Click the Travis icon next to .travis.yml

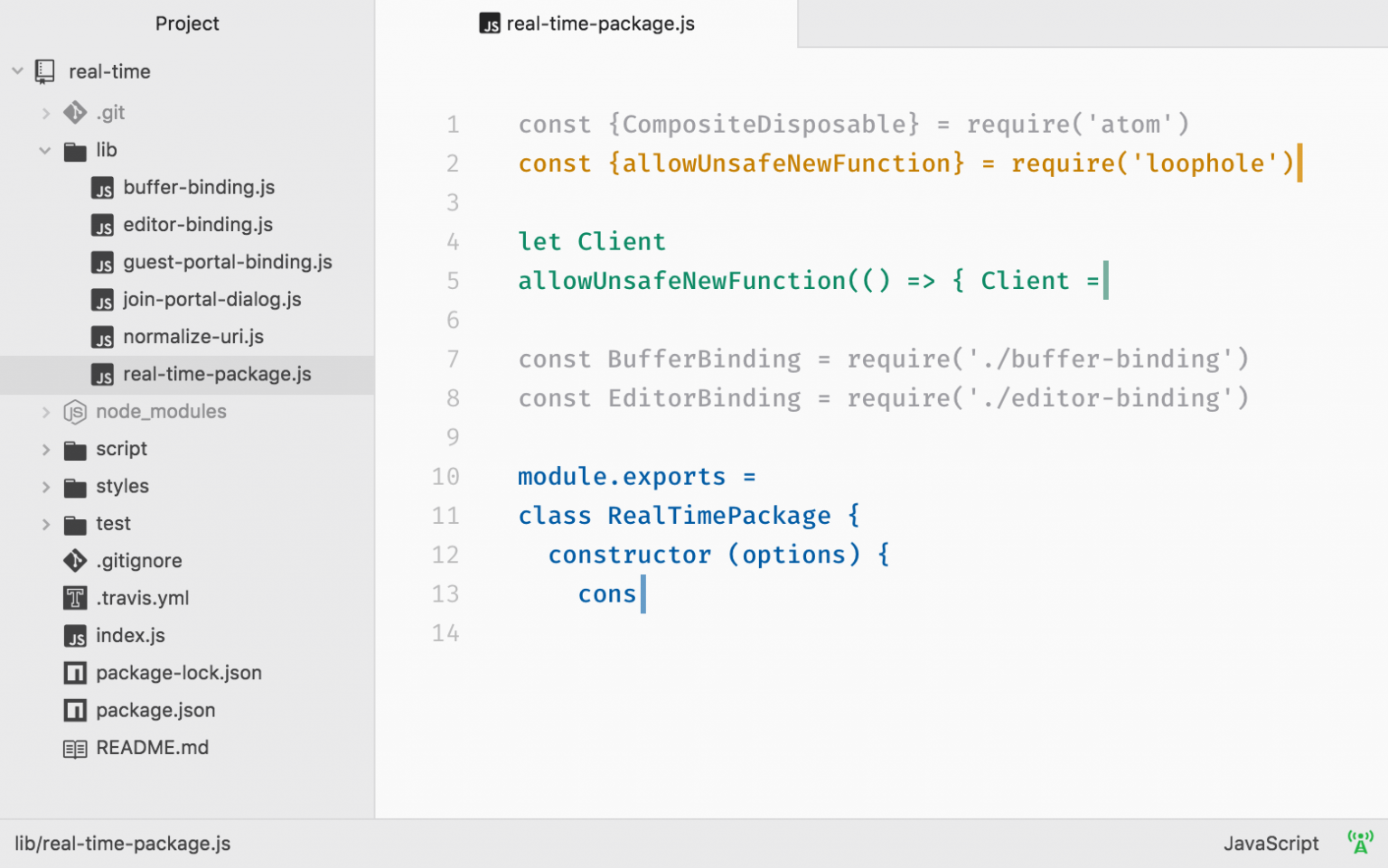coord(76,598)
